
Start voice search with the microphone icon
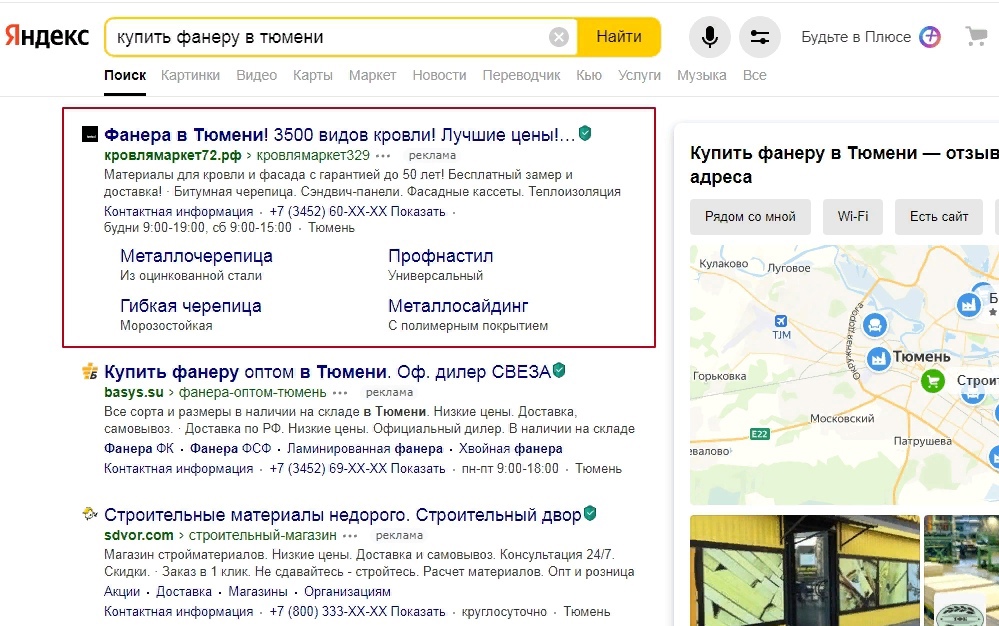[x=709, y=37]
